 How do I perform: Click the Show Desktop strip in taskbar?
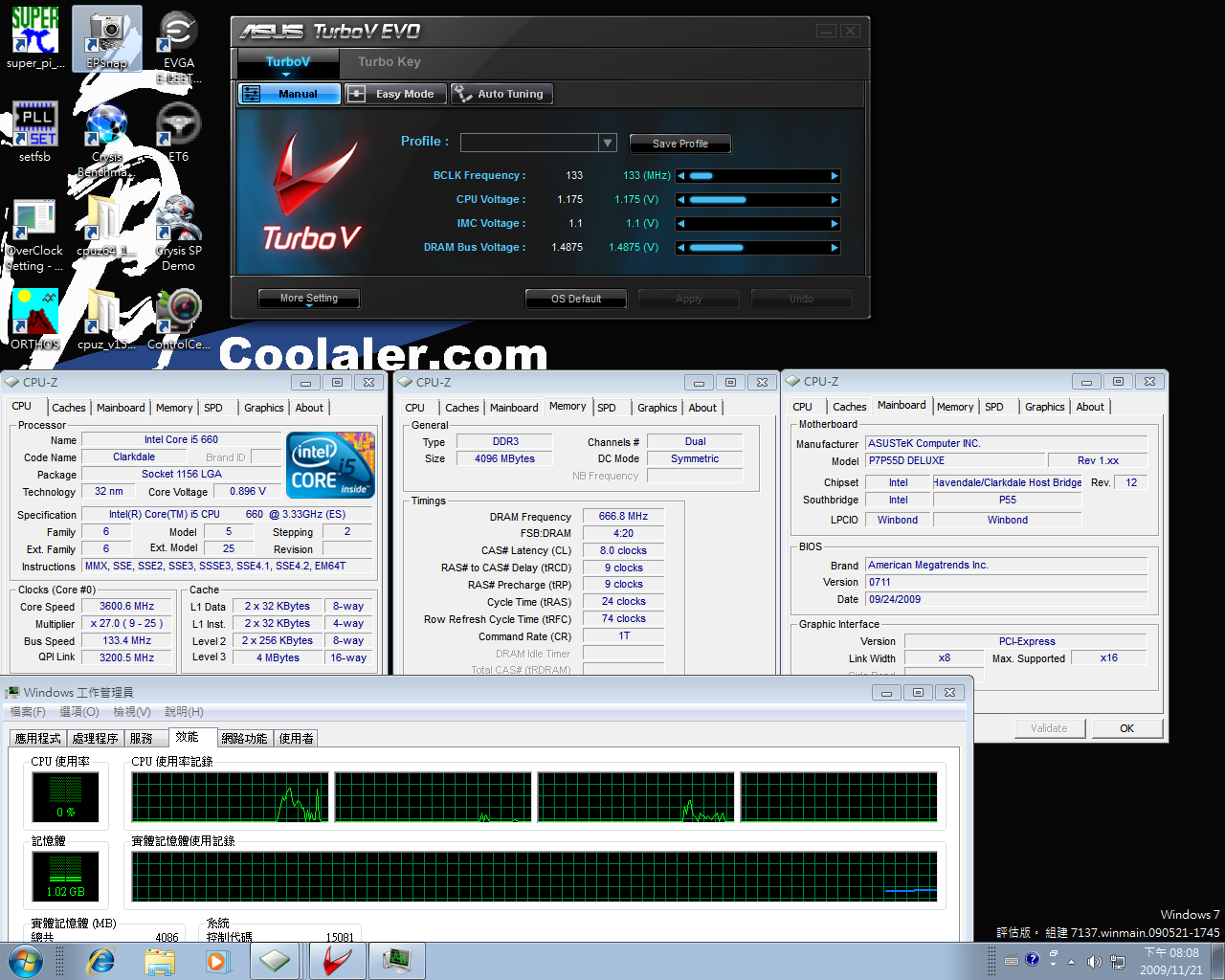tap(1217, 961)
